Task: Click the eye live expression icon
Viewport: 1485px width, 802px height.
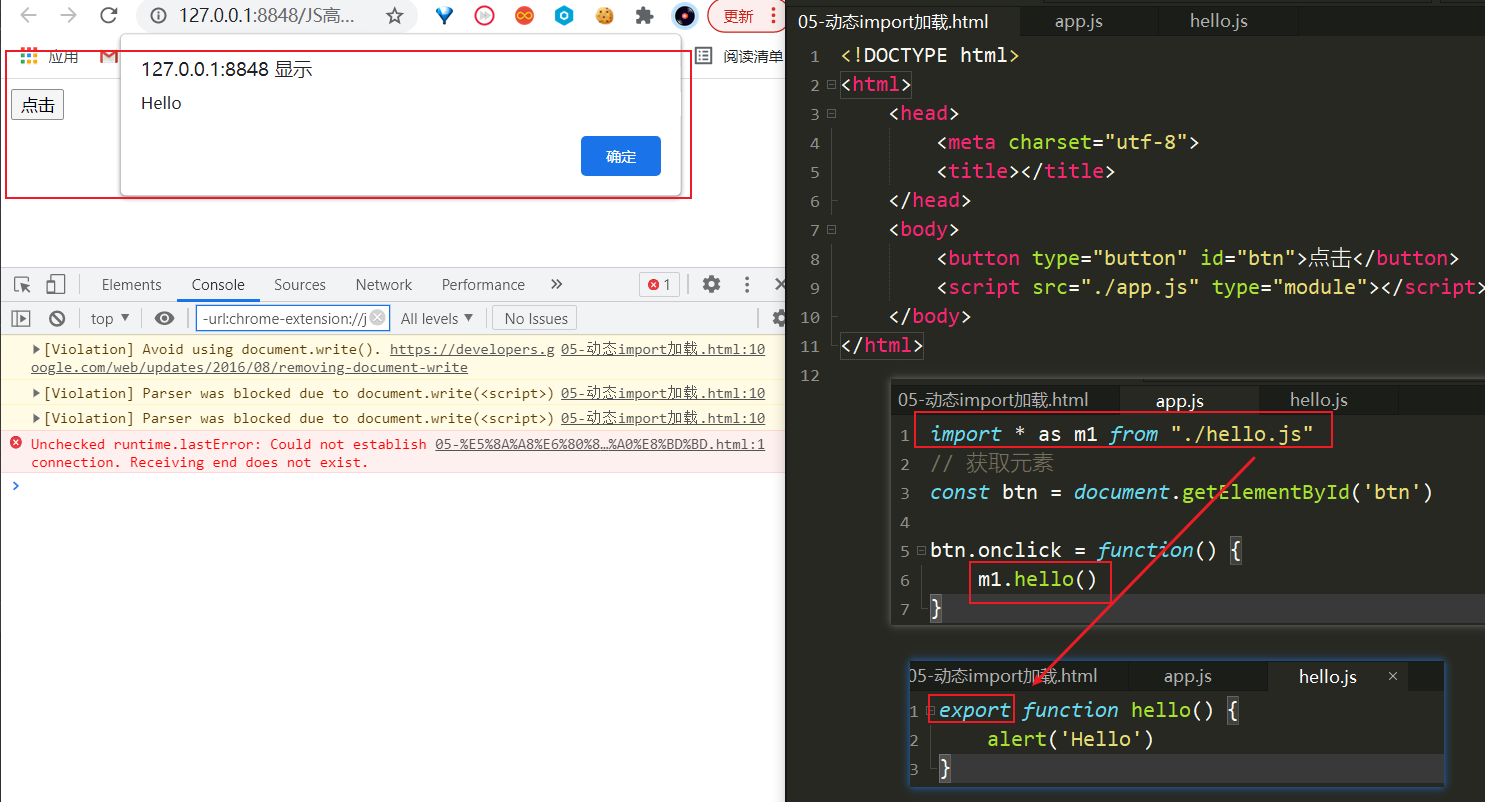Action: (164, 318)
